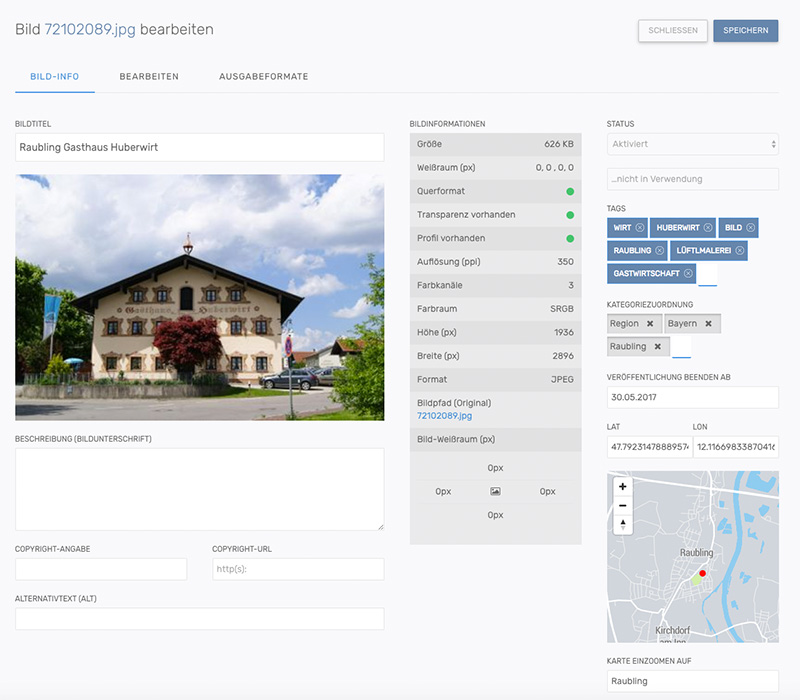This screenshot has height=700, width=800.
Task: Zoom out on the map
Action: click(x=623, y=505)
